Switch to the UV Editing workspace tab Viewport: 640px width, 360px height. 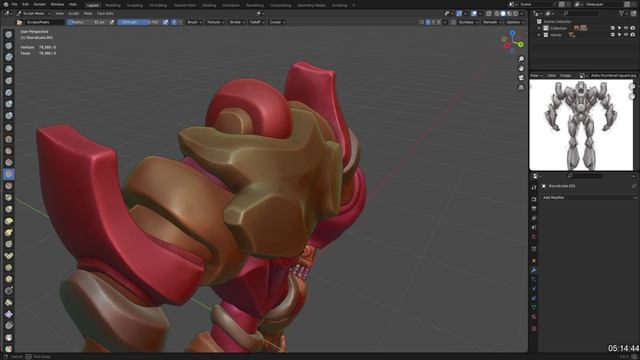pyautogui.click(x=158, y=5)
